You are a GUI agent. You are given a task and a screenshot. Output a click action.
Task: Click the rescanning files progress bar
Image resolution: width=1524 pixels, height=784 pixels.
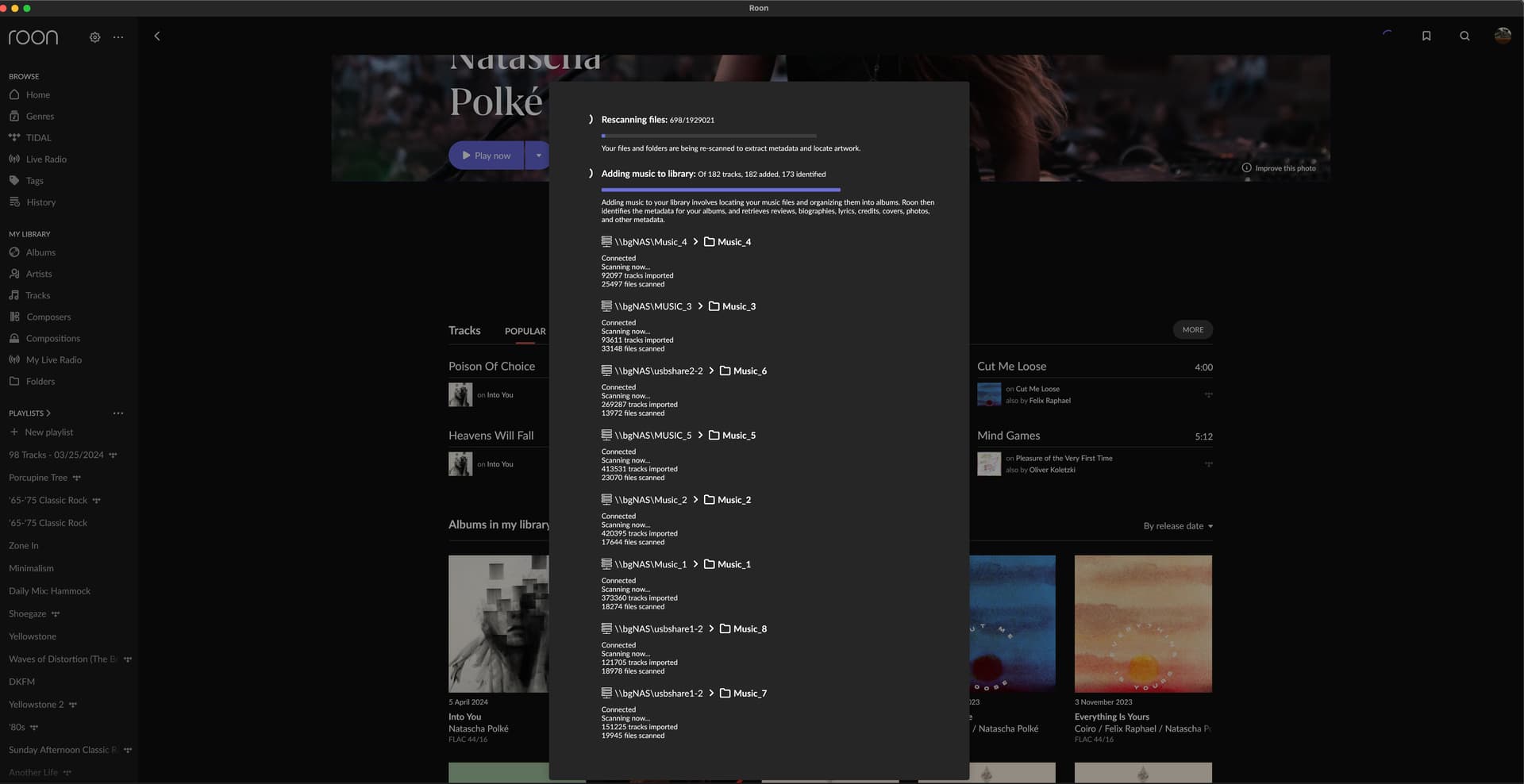tap(709, 136)
